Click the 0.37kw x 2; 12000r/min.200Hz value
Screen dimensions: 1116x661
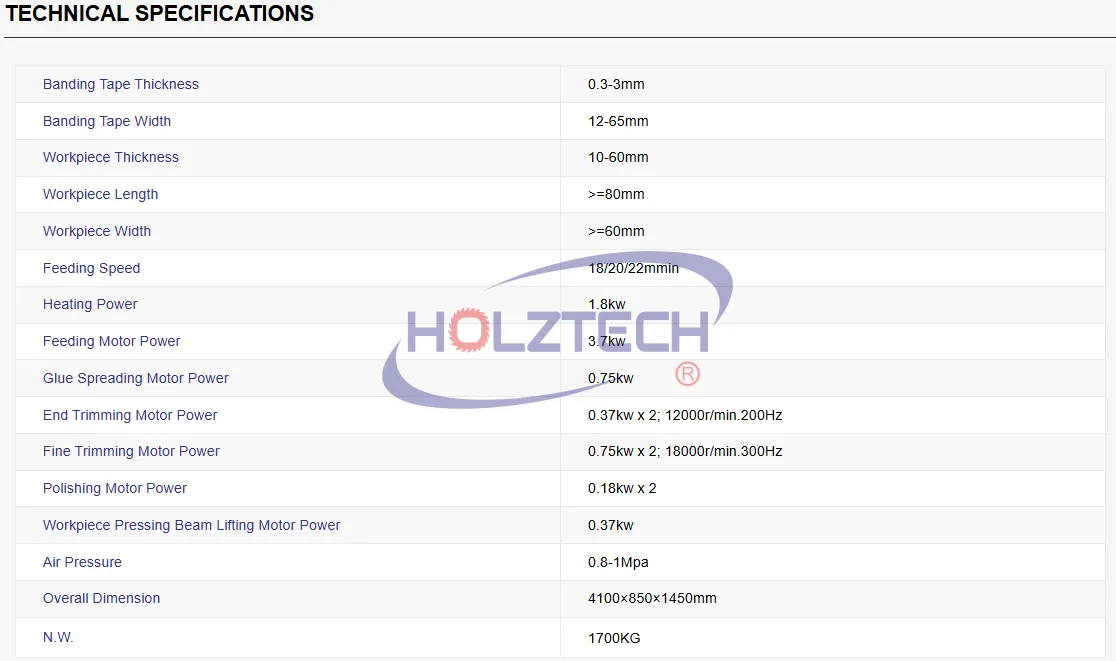coord(685,416)
